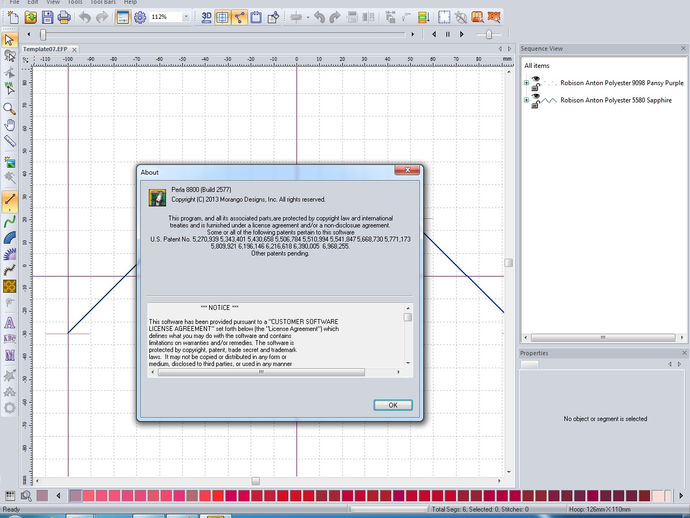690x518 pixels.
Task: Toggle the 3D view button
Action: pos(206,17)
